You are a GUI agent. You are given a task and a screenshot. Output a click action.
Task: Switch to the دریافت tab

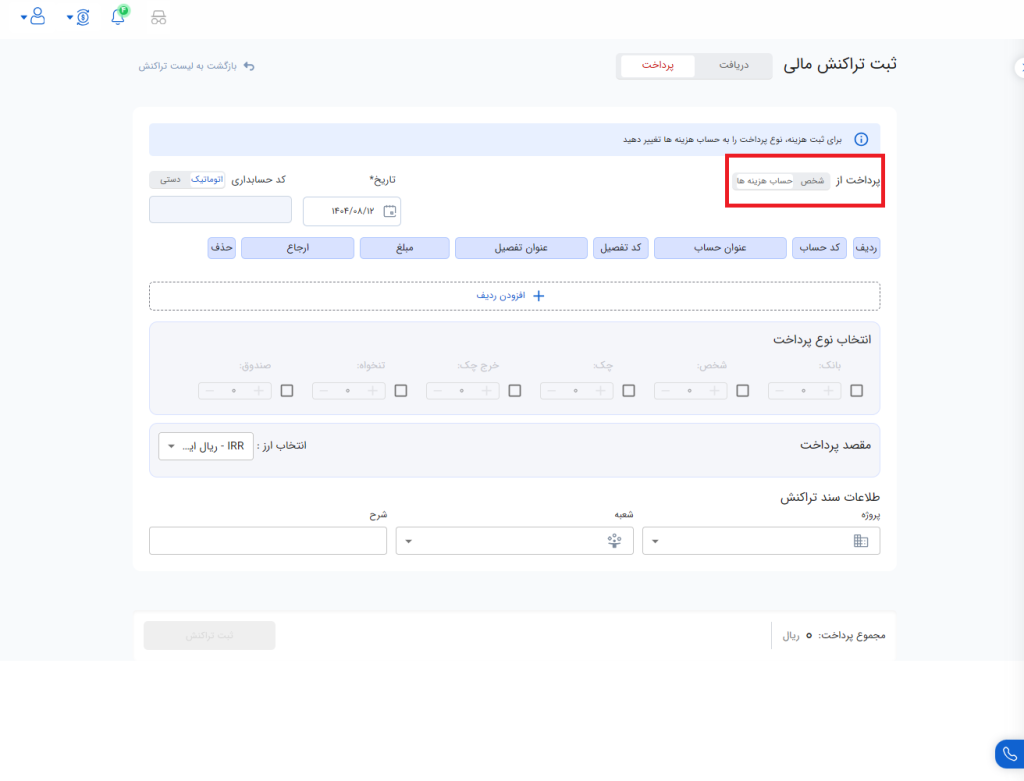734,66
